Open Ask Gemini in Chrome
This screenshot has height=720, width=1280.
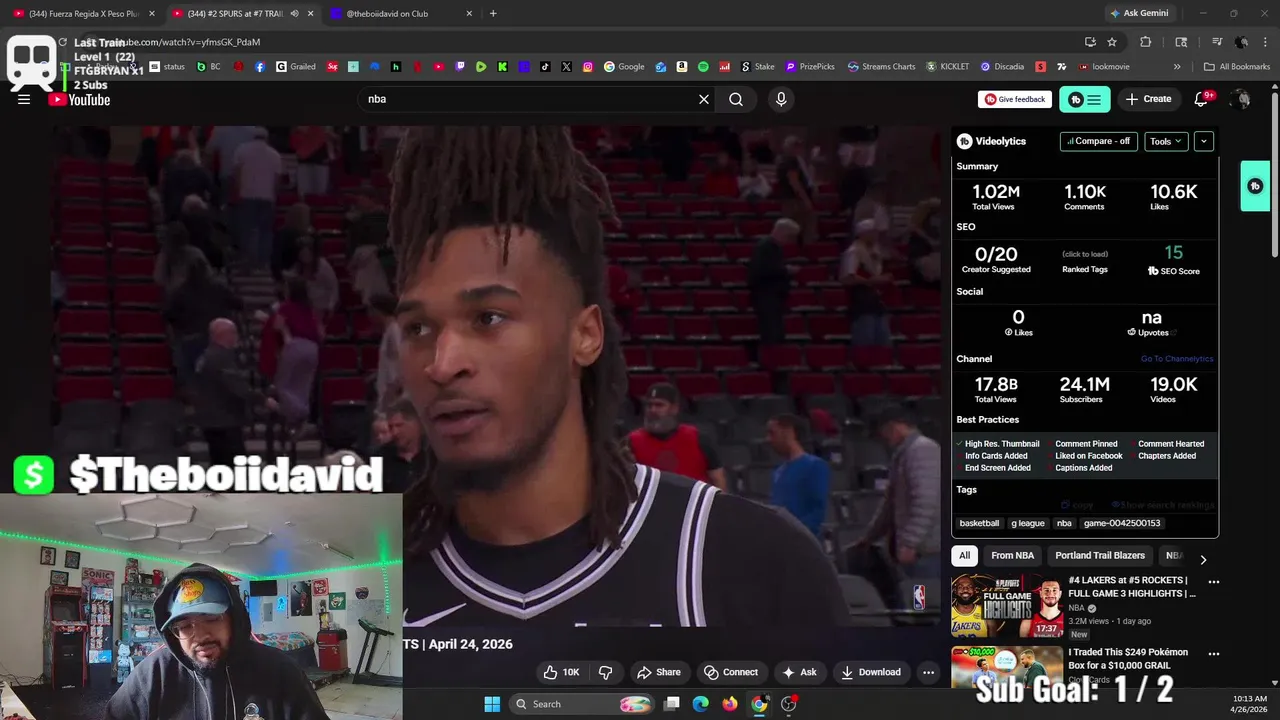click(1138, 13)
